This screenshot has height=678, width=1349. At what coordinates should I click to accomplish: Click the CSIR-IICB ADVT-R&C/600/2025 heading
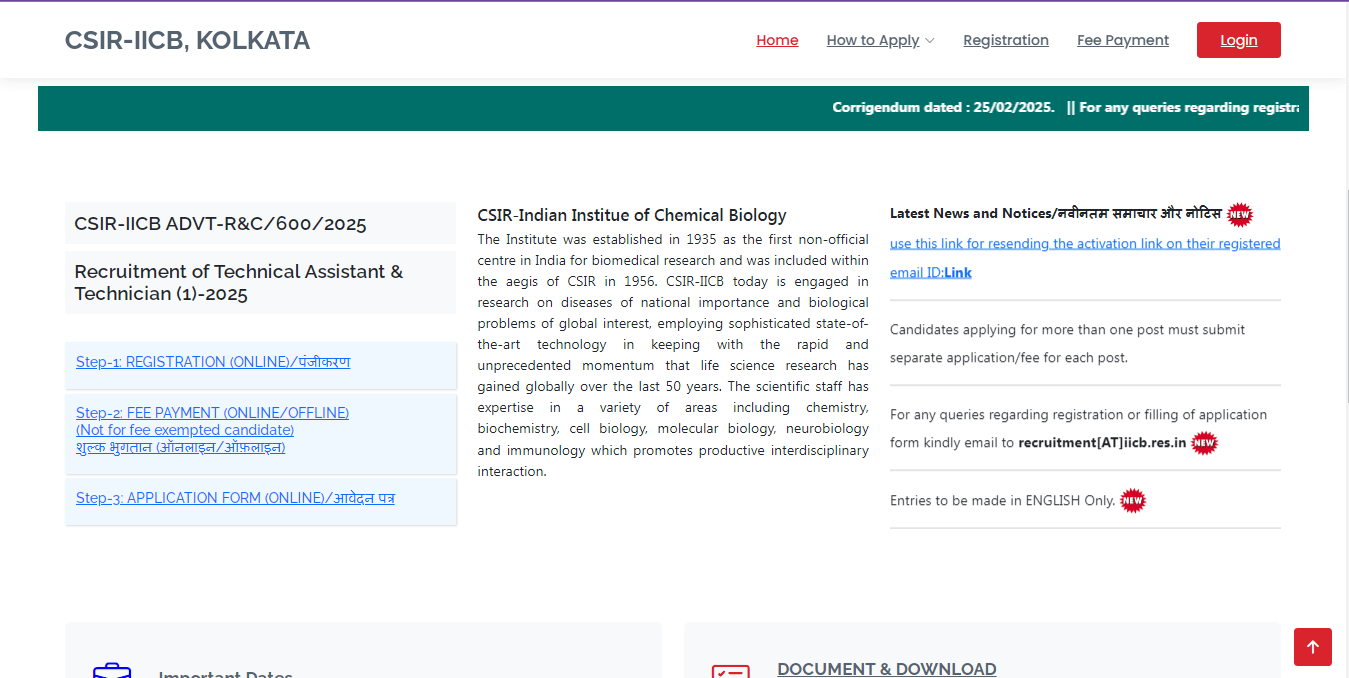220,224
